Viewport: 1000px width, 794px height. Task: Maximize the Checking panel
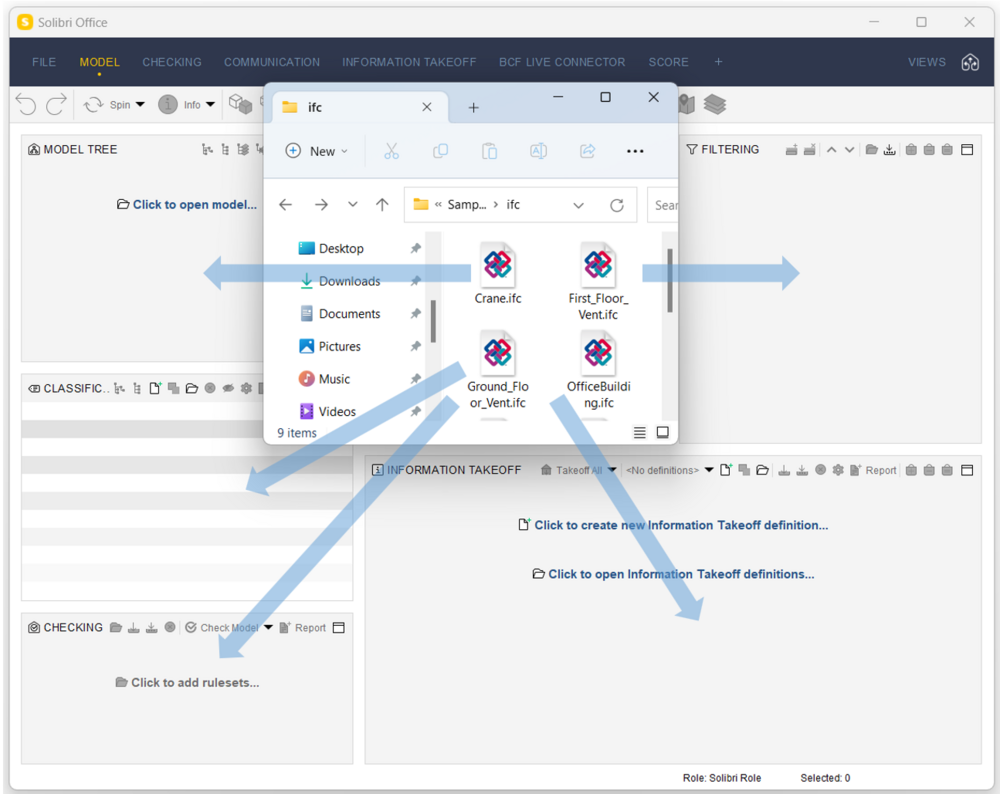[x=339, y=628]
